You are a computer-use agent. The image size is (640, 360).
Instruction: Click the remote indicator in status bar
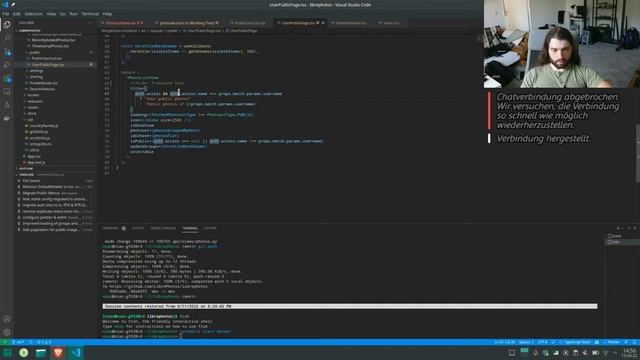[4, 342]
